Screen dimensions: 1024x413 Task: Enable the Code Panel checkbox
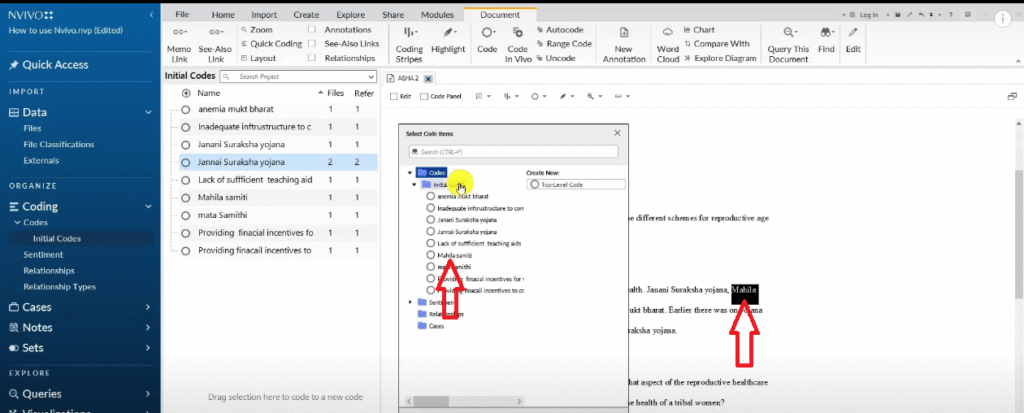424,97
